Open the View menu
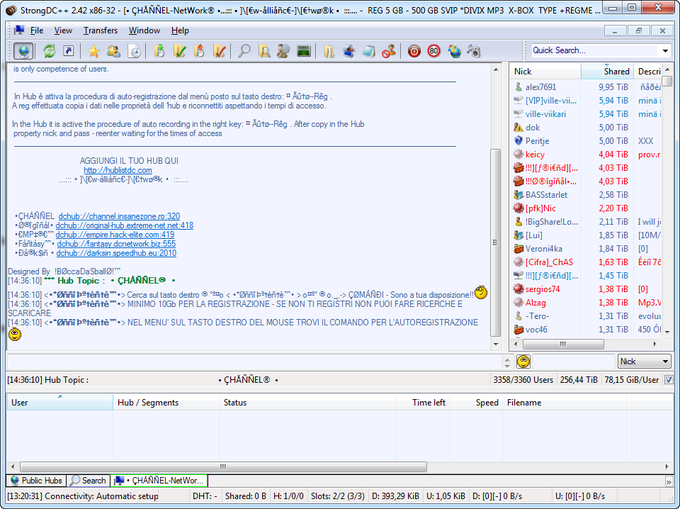Image resolution: width=680 pixels, height=509 pixels. tap(63, 30)
